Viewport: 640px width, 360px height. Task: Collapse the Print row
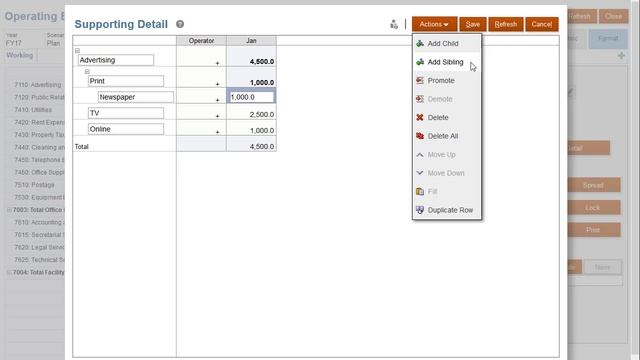click(87, 71)
